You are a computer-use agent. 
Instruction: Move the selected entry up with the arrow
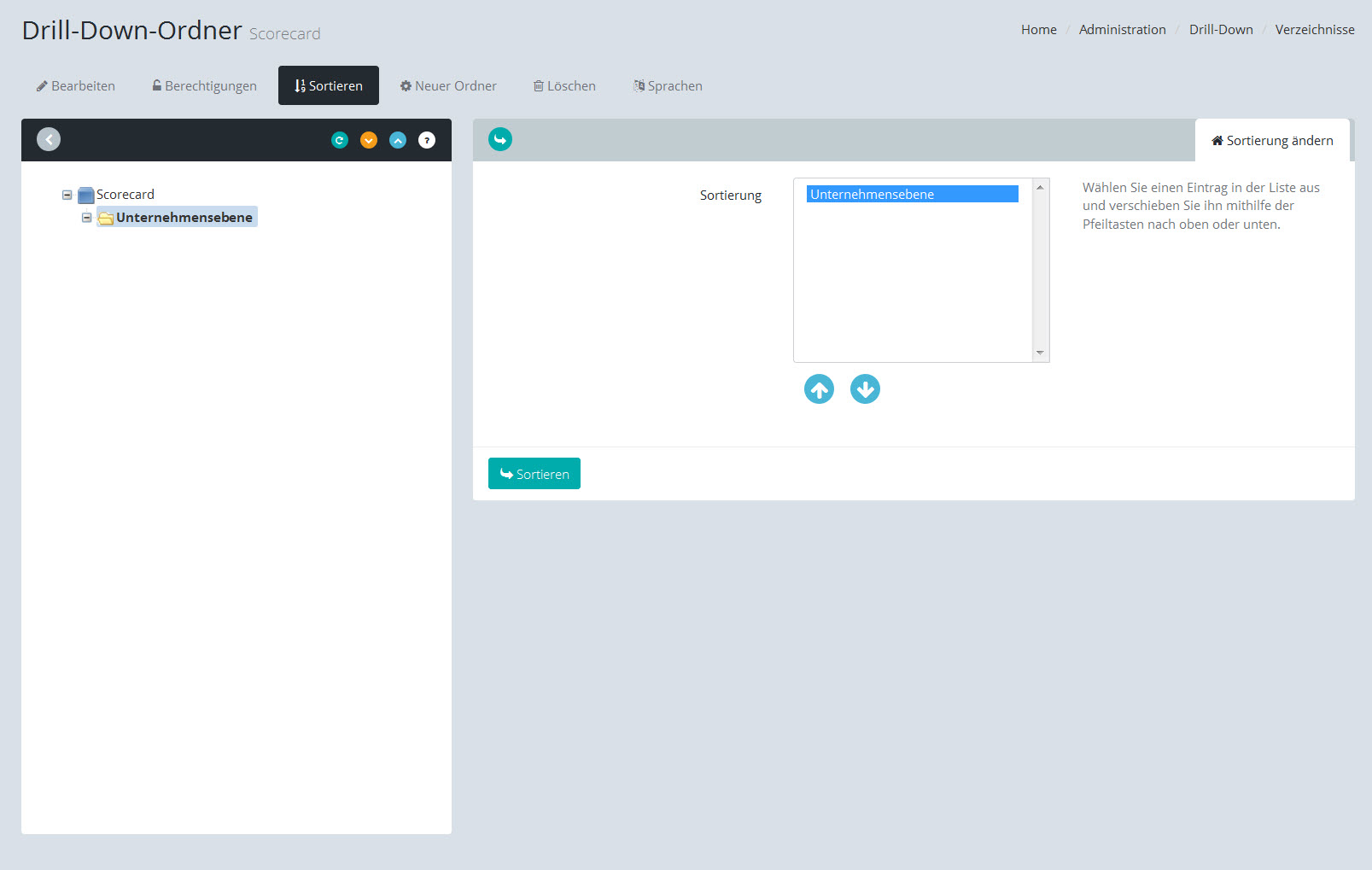819,389
